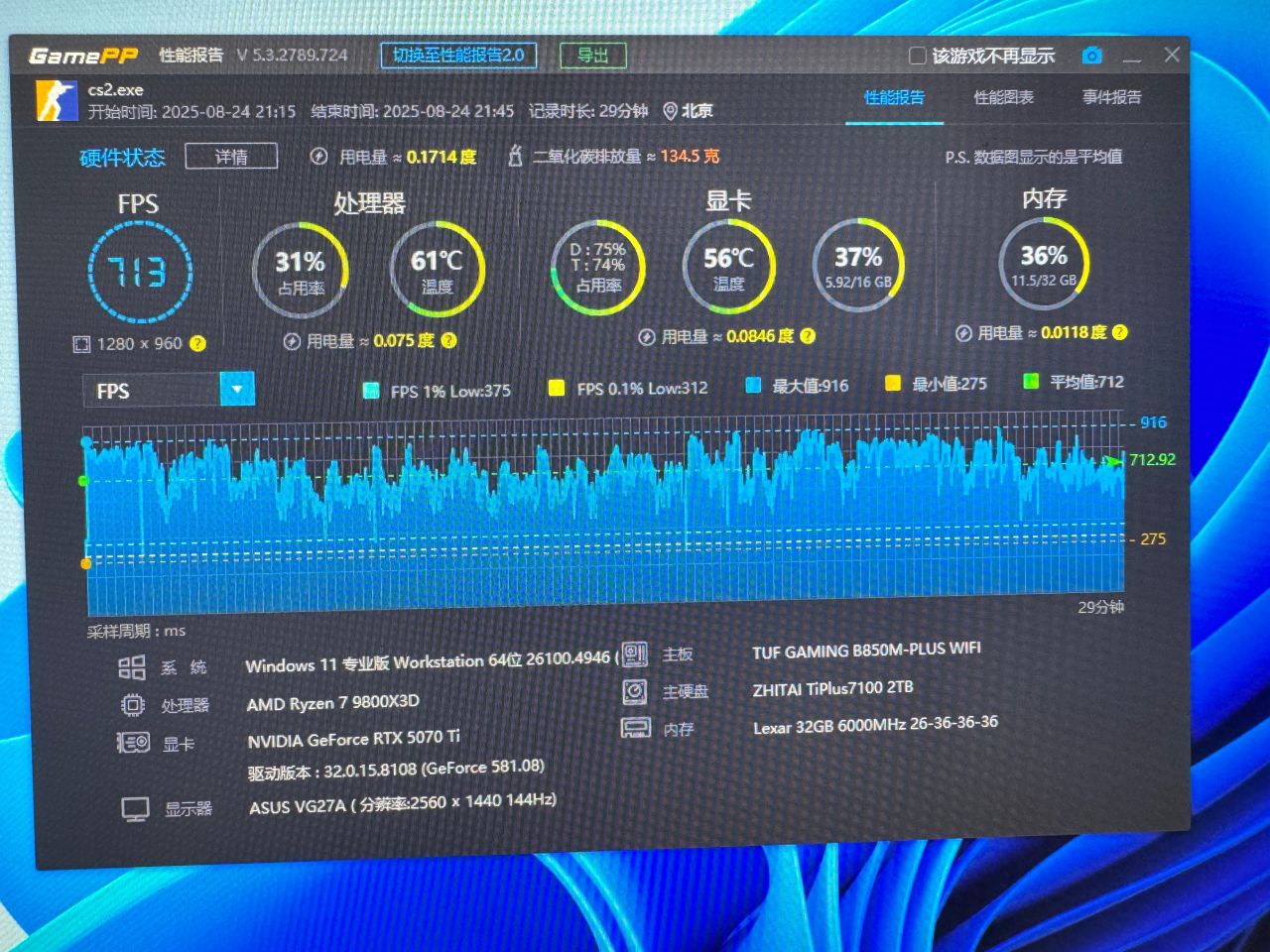Switch to the 事件报告 tab
1270x952 pixels.
(x=1112, y=97)
